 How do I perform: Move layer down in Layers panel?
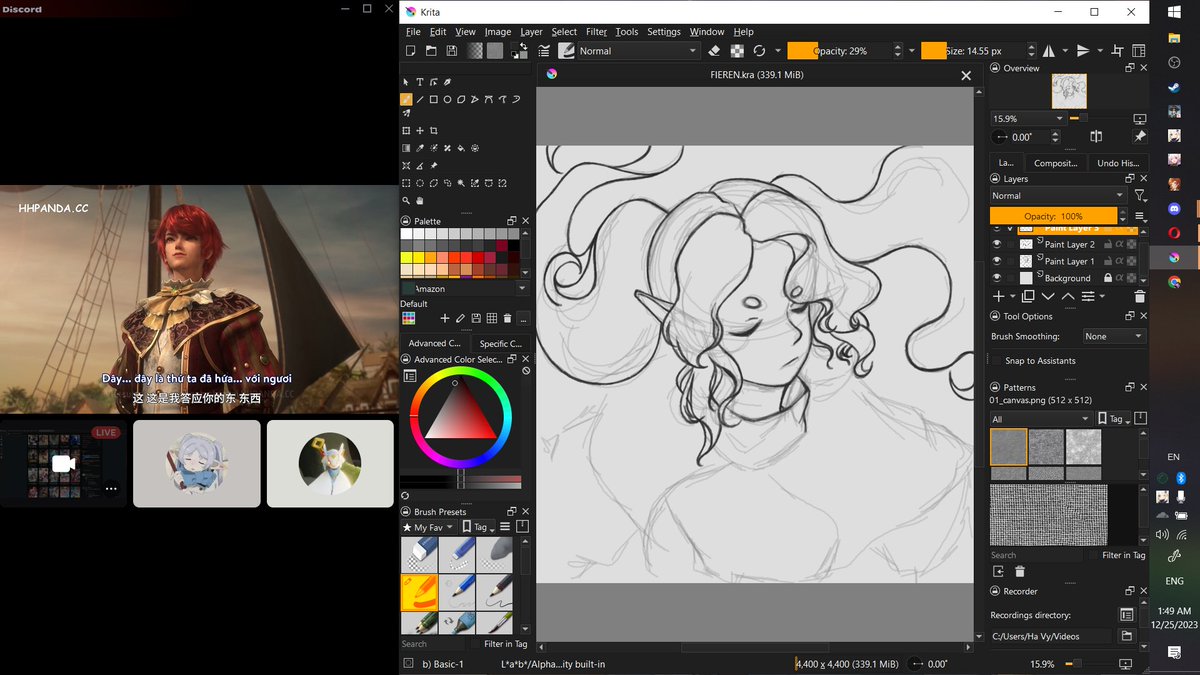point(1048,296)
